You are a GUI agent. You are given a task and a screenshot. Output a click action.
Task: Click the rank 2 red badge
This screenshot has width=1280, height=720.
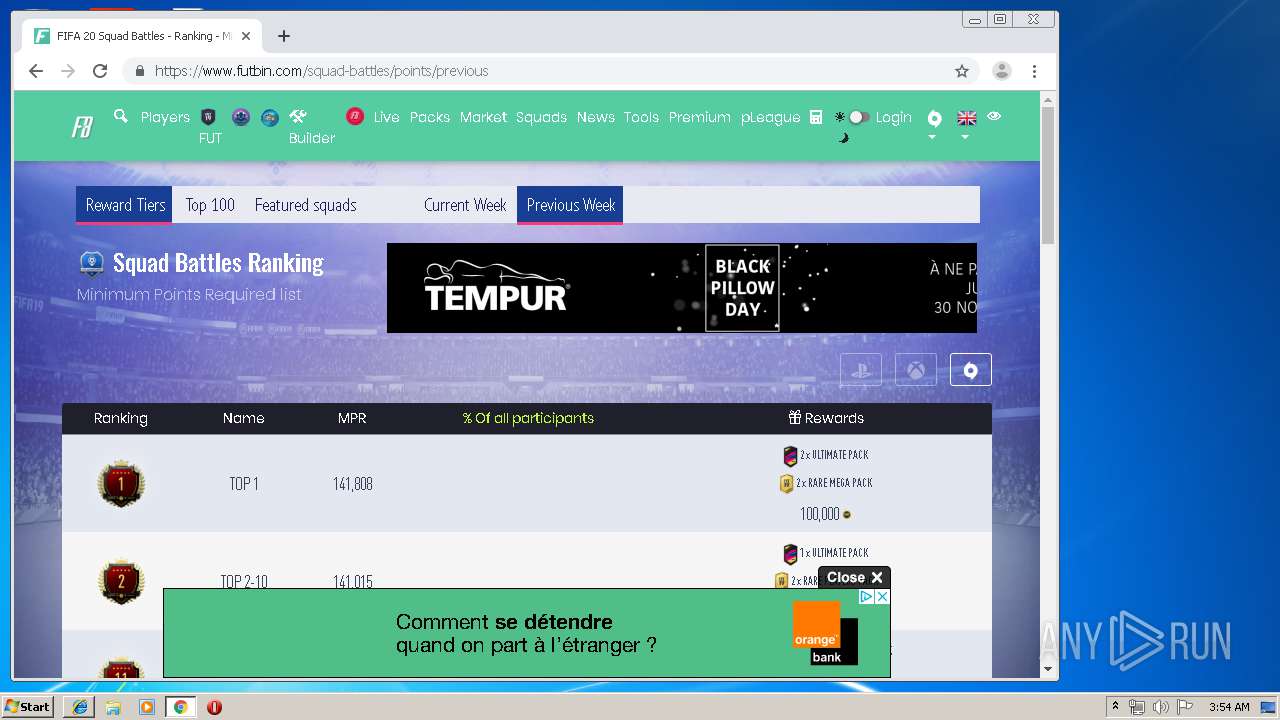(121, 582)
